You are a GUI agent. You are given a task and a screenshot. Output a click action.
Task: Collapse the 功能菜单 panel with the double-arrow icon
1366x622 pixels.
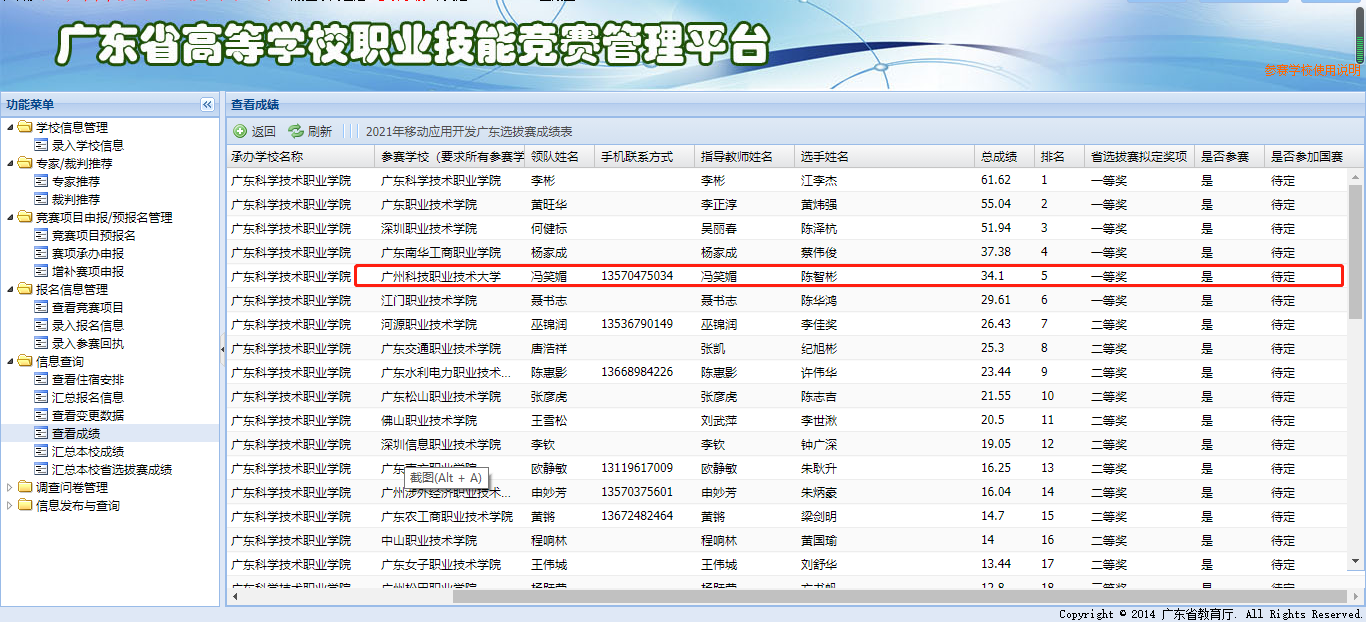(207, 105)
